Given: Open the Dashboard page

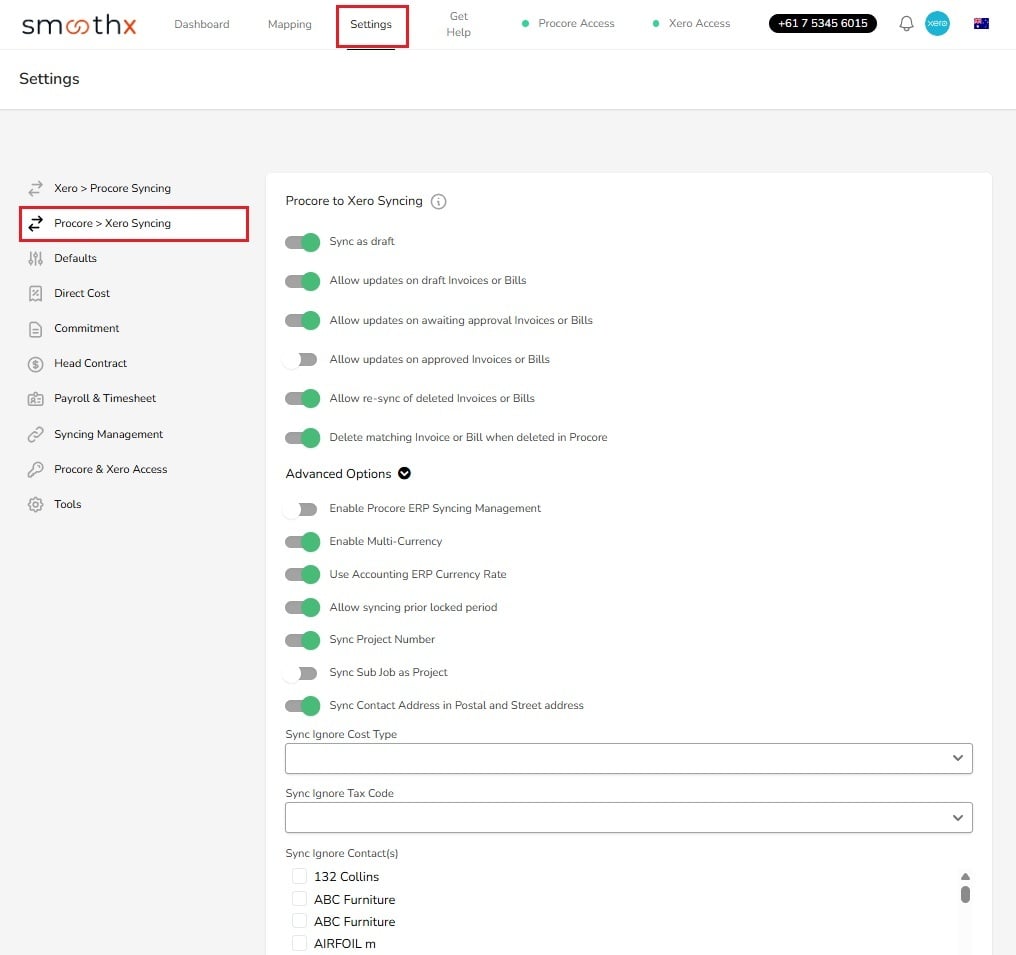Looking at the screenshot, I should point(201,23).
